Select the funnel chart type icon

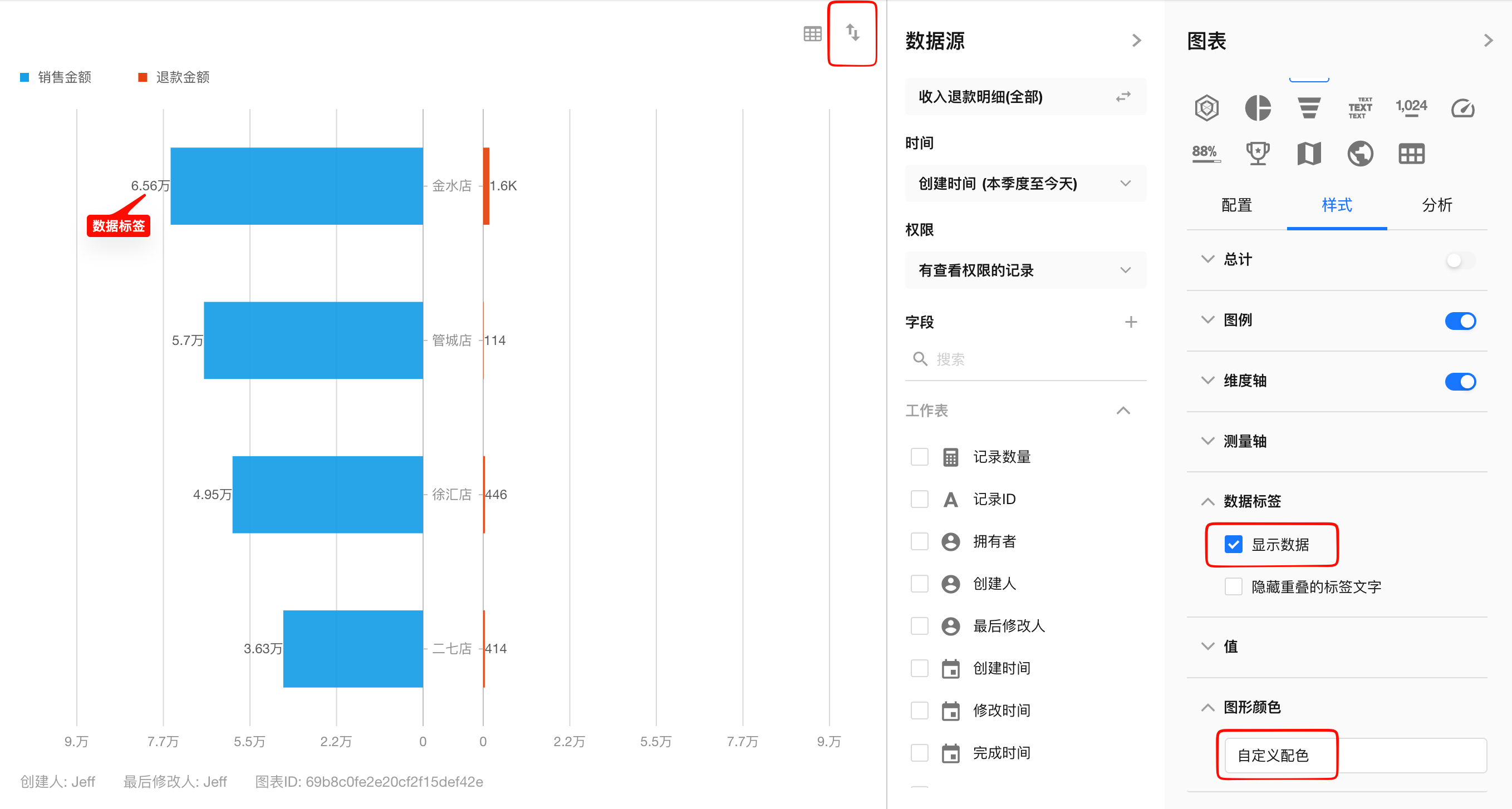tap(1308, 108)
